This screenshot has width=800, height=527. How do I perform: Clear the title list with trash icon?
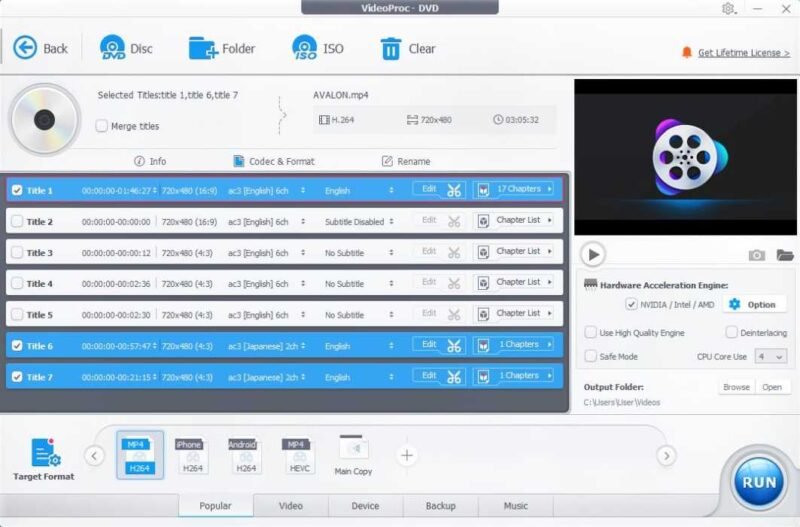pyautogui.click(x=391, y=48)
